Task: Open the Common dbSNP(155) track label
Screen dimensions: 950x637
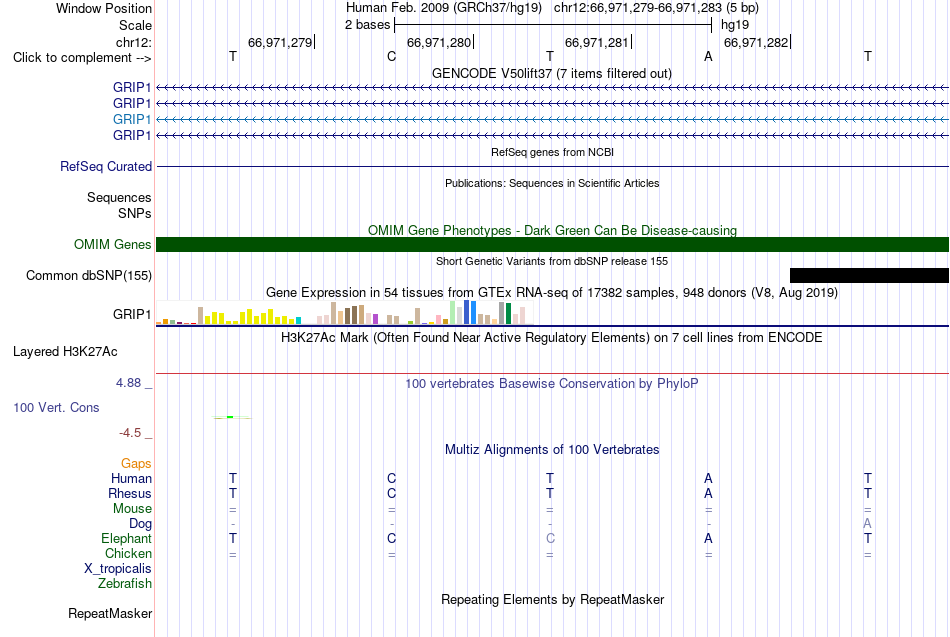Action: click(88, 275)
